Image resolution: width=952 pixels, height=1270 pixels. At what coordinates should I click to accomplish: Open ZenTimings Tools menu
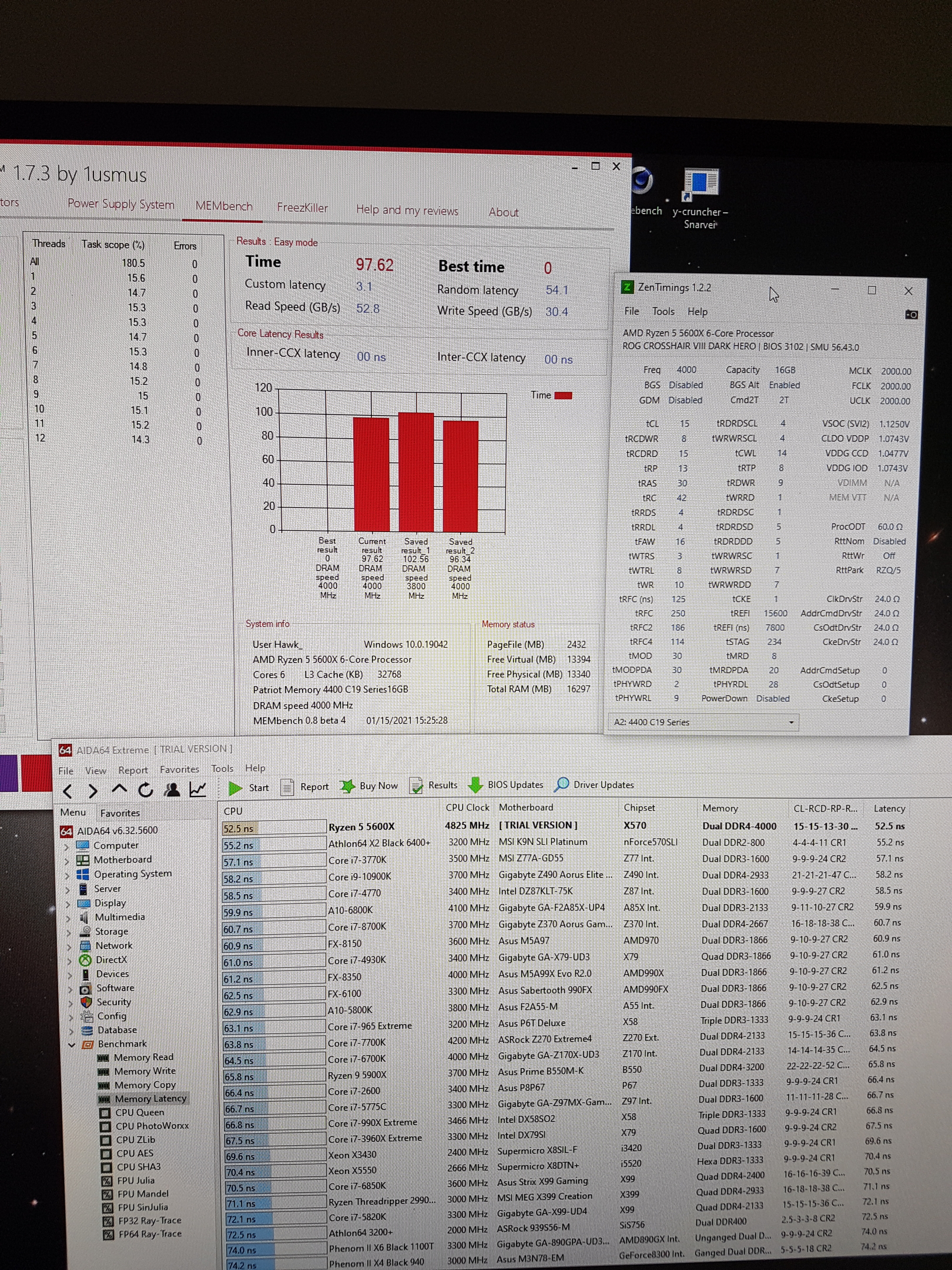pyautogui.click(x=663, y=311)
